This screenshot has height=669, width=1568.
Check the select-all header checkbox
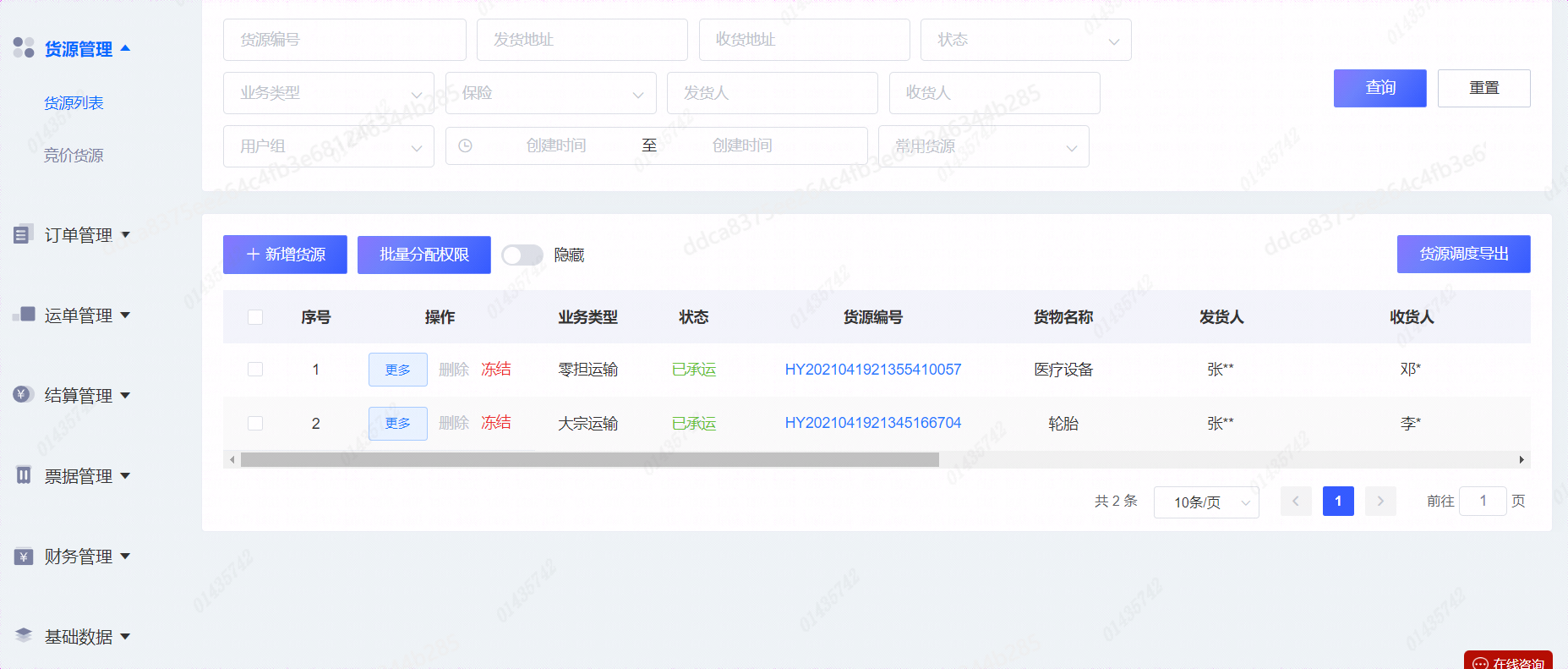click(255, 317)
